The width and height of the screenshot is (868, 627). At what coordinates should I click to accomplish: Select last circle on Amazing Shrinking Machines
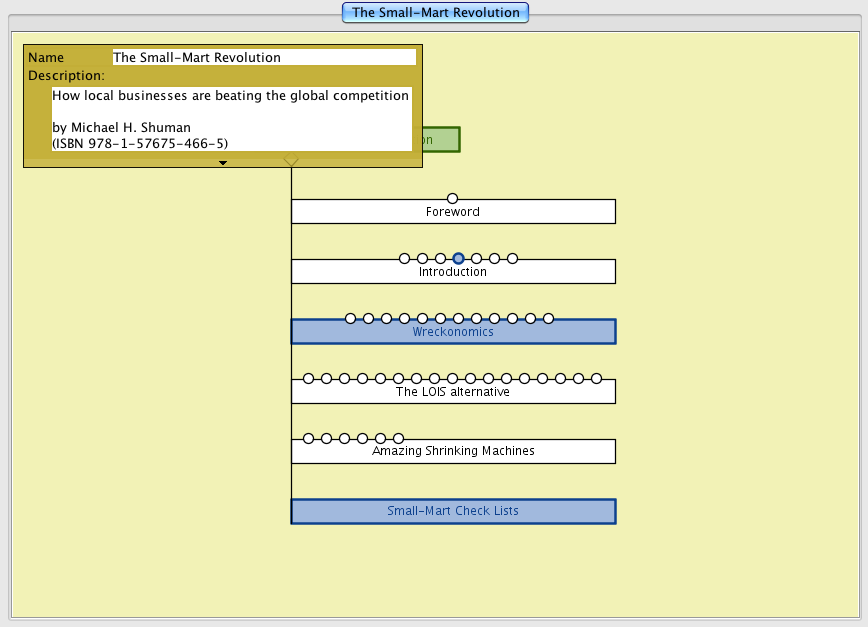(x=398, y=439)
